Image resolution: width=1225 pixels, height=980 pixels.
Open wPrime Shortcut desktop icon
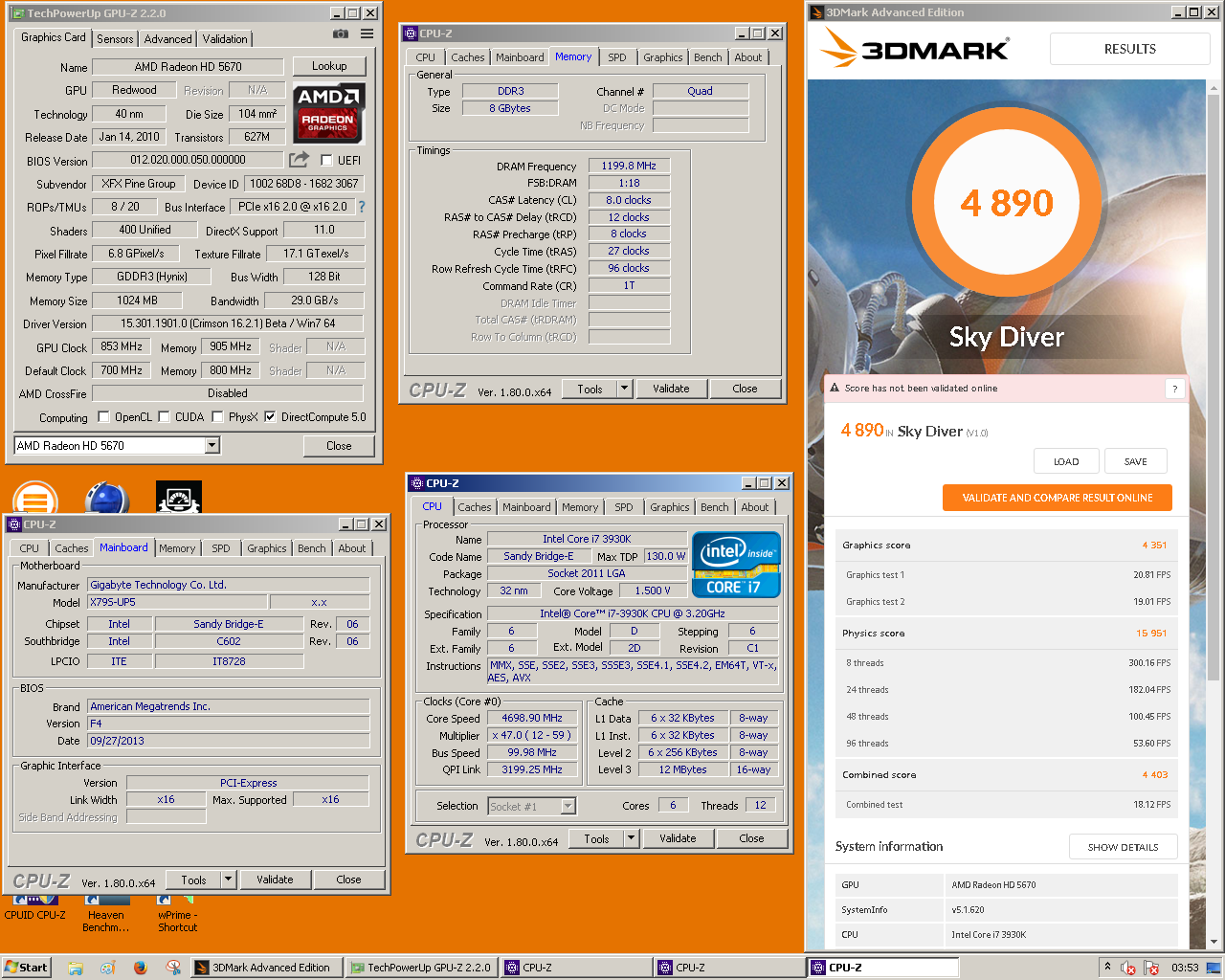177,915
